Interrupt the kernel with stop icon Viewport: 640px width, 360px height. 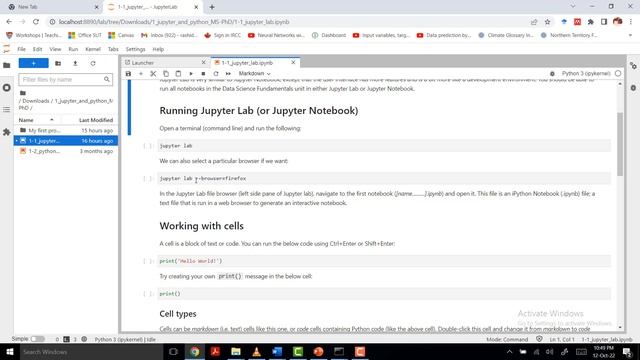[x=203, y=73]
